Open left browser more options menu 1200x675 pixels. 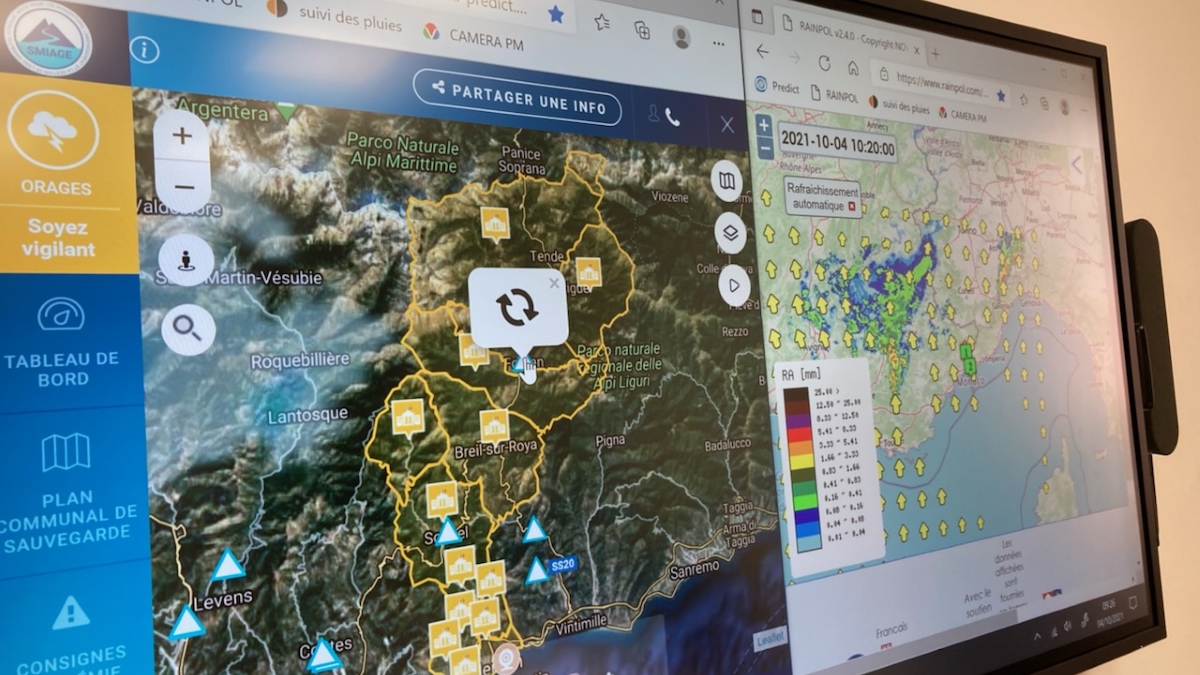pos(718,43)
